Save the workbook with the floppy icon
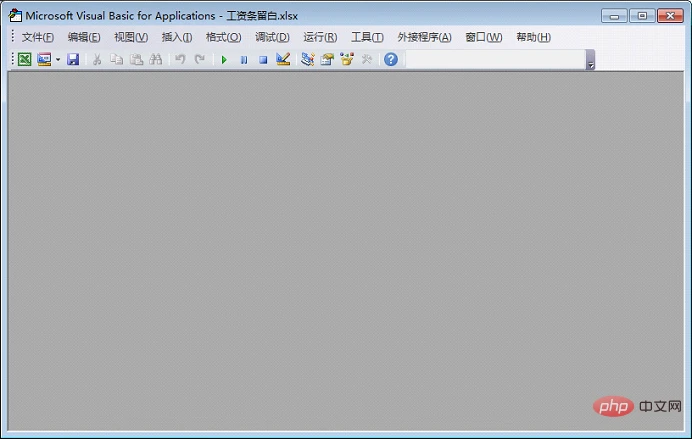This screenshot has width=692, height=439. 73,59
